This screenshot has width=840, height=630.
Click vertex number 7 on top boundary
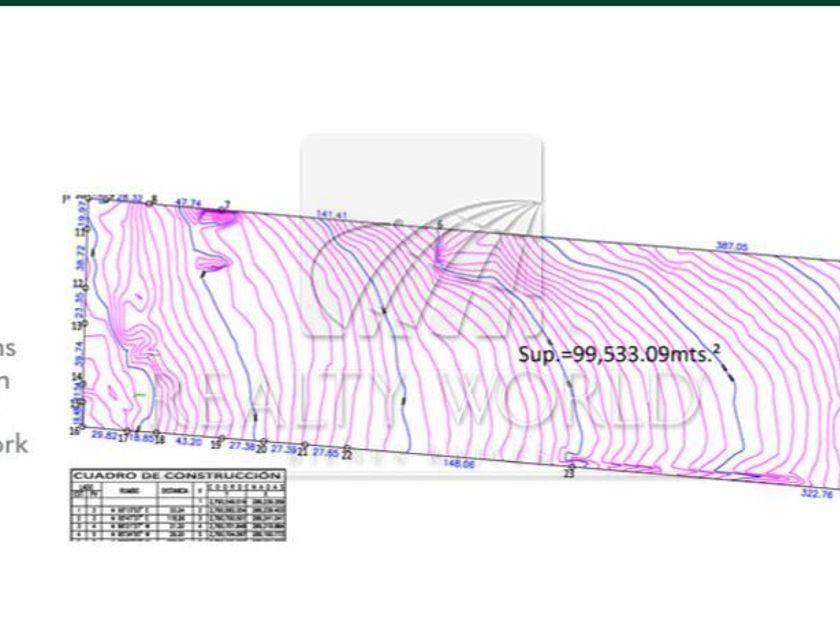228,205
